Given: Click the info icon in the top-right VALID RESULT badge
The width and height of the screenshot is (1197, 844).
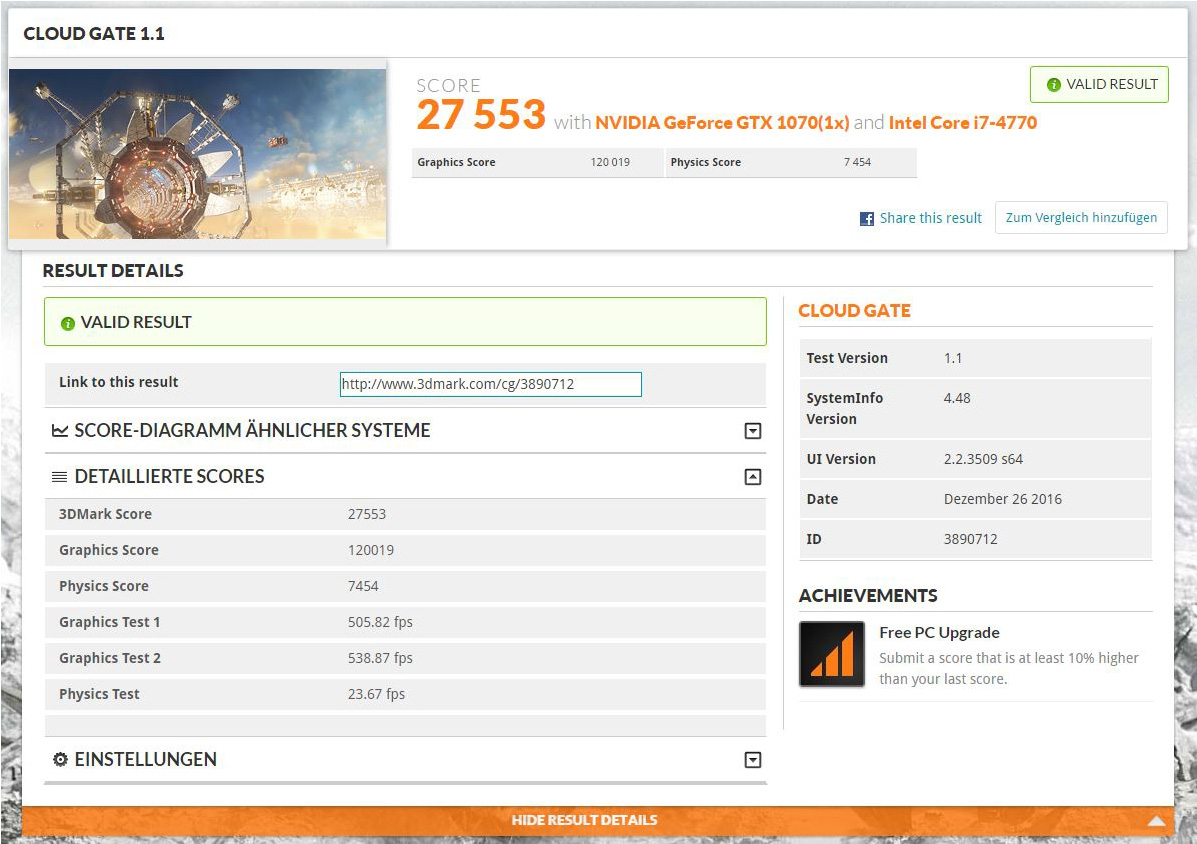Looking at the screenshot, I should (x=1053, y=85).
